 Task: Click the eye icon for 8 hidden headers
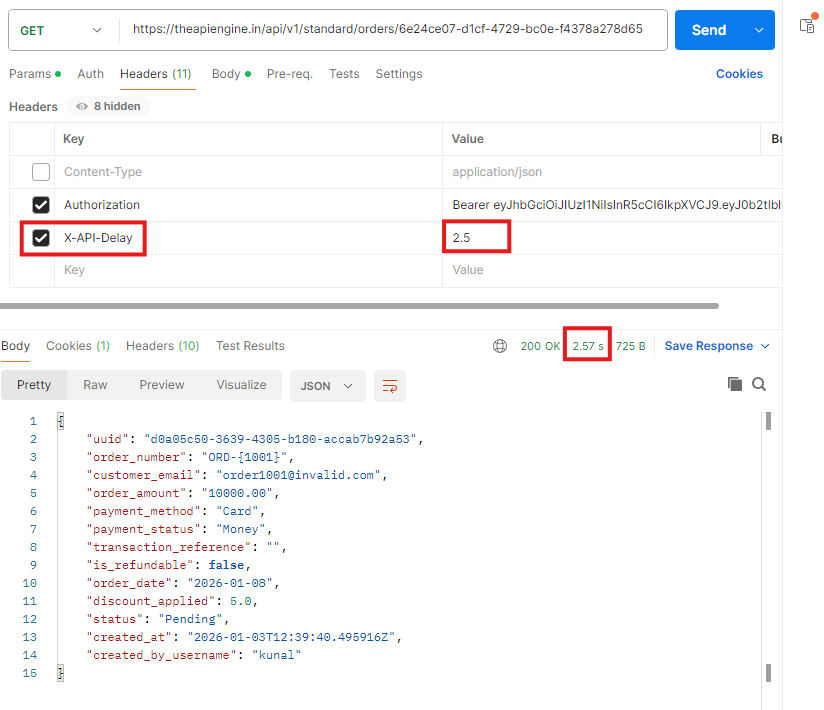click(82, 106)
